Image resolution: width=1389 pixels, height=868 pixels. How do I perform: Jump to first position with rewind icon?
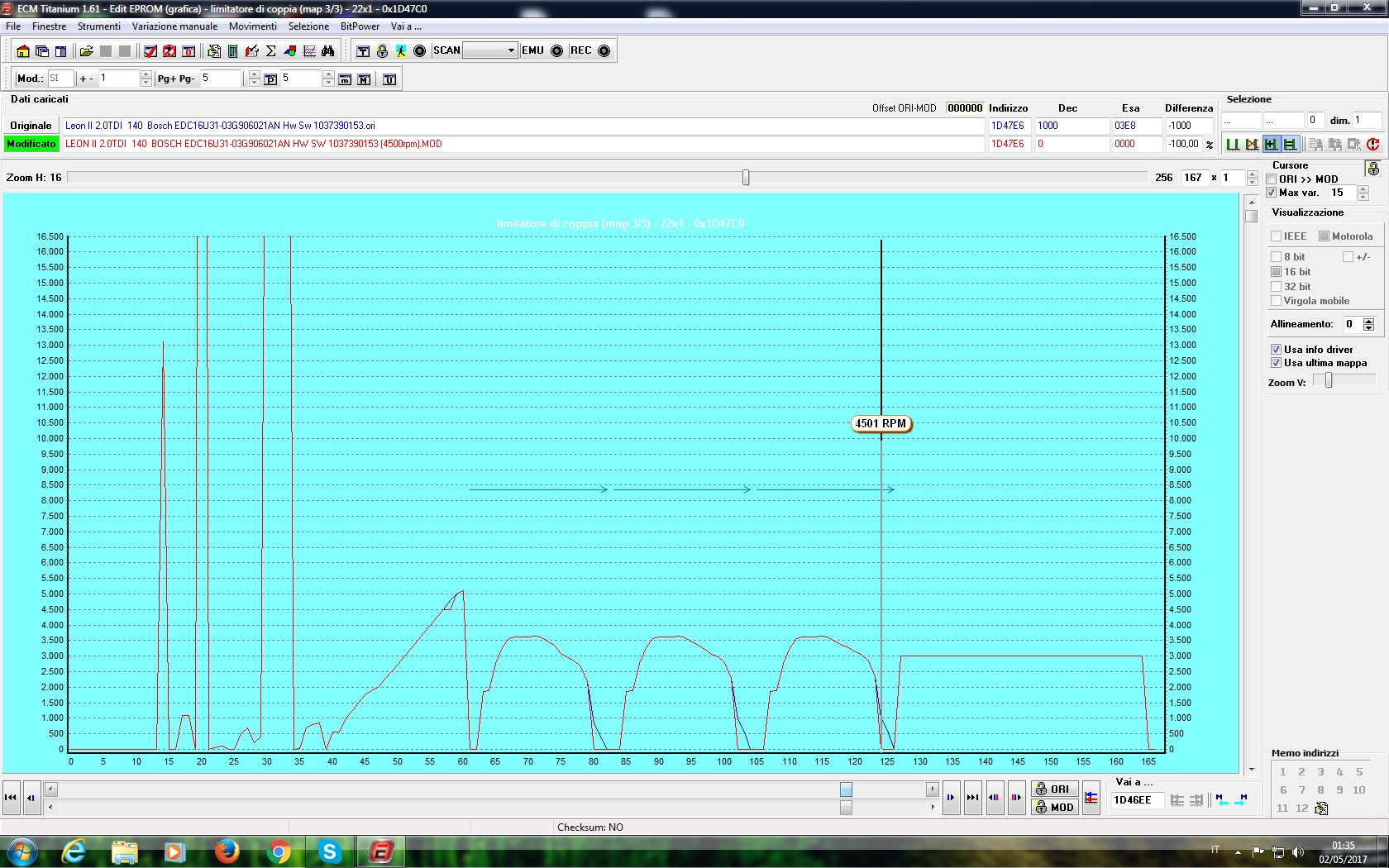click(x=11, y=798)
